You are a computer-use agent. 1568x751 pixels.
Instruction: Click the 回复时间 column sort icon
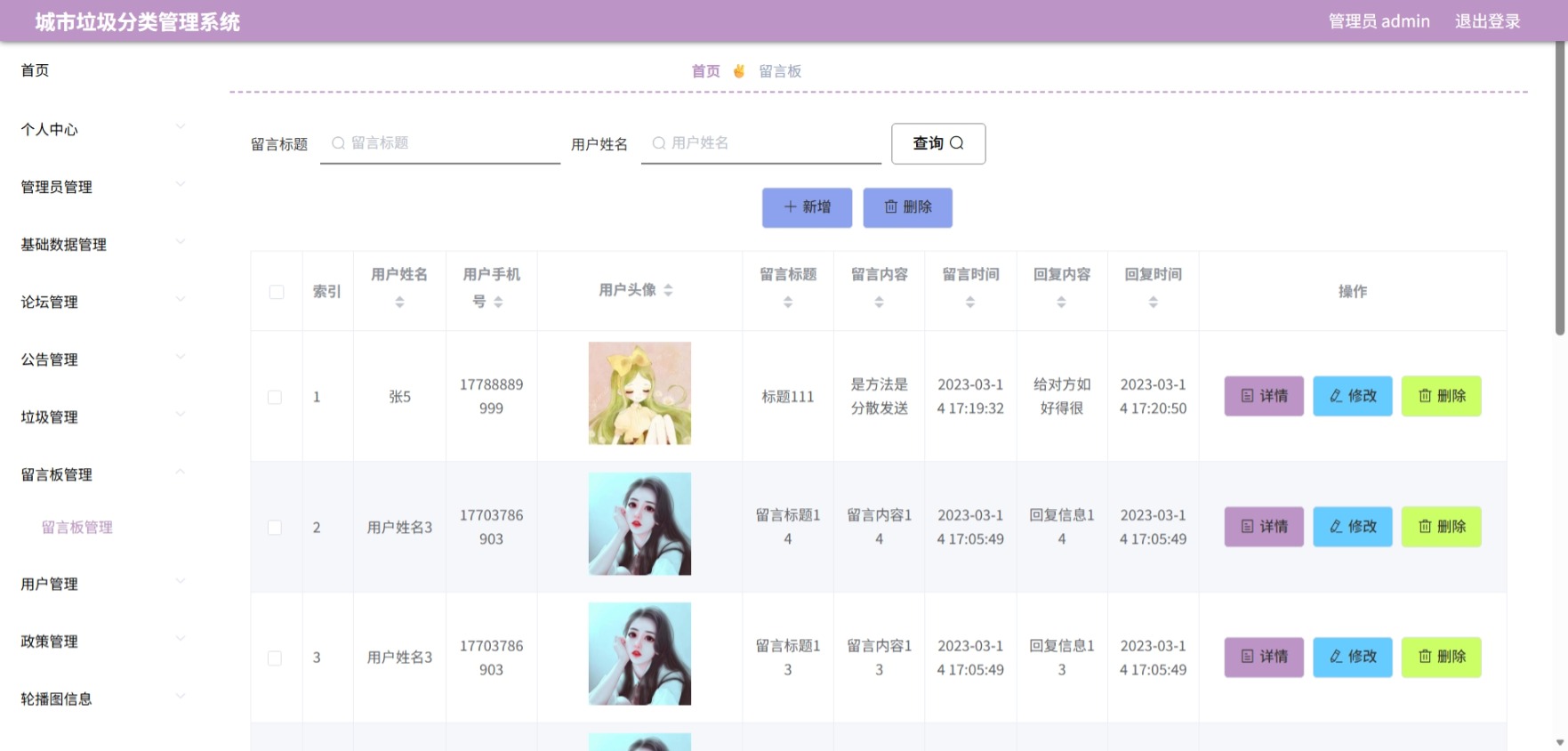pyautogui.click(x=1153, y=303)
